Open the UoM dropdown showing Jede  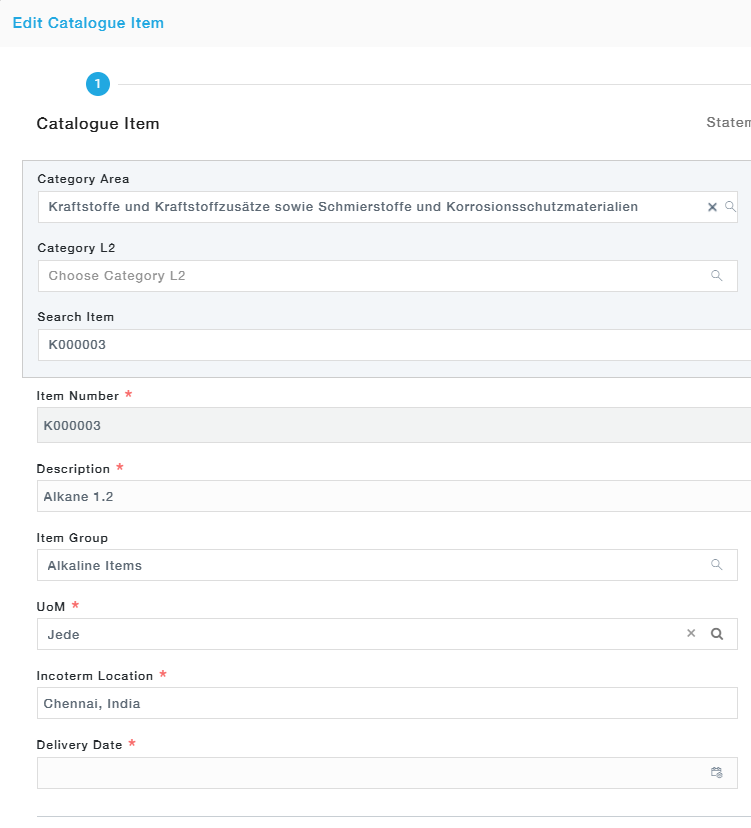point(360,634)
